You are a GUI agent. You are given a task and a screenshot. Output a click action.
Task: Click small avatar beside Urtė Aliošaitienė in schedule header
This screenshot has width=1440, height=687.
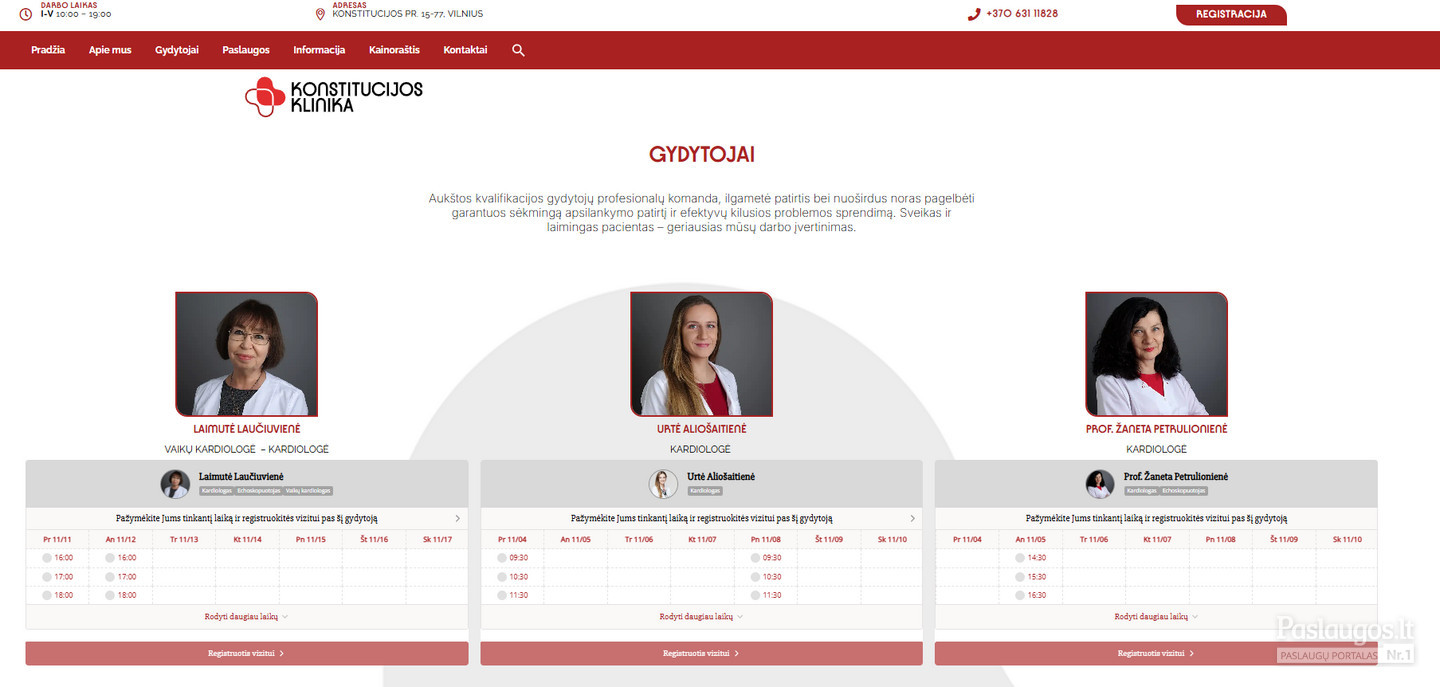pos(663,484)
